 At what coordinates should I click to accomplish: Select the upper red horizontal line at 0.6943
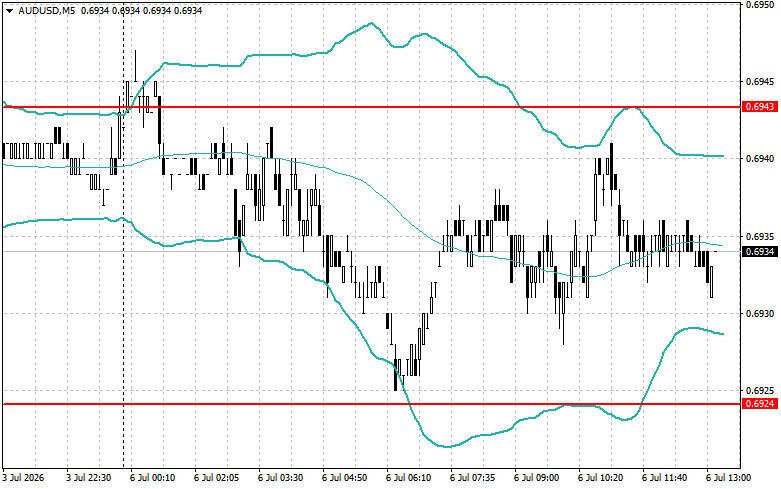[371, 107]
